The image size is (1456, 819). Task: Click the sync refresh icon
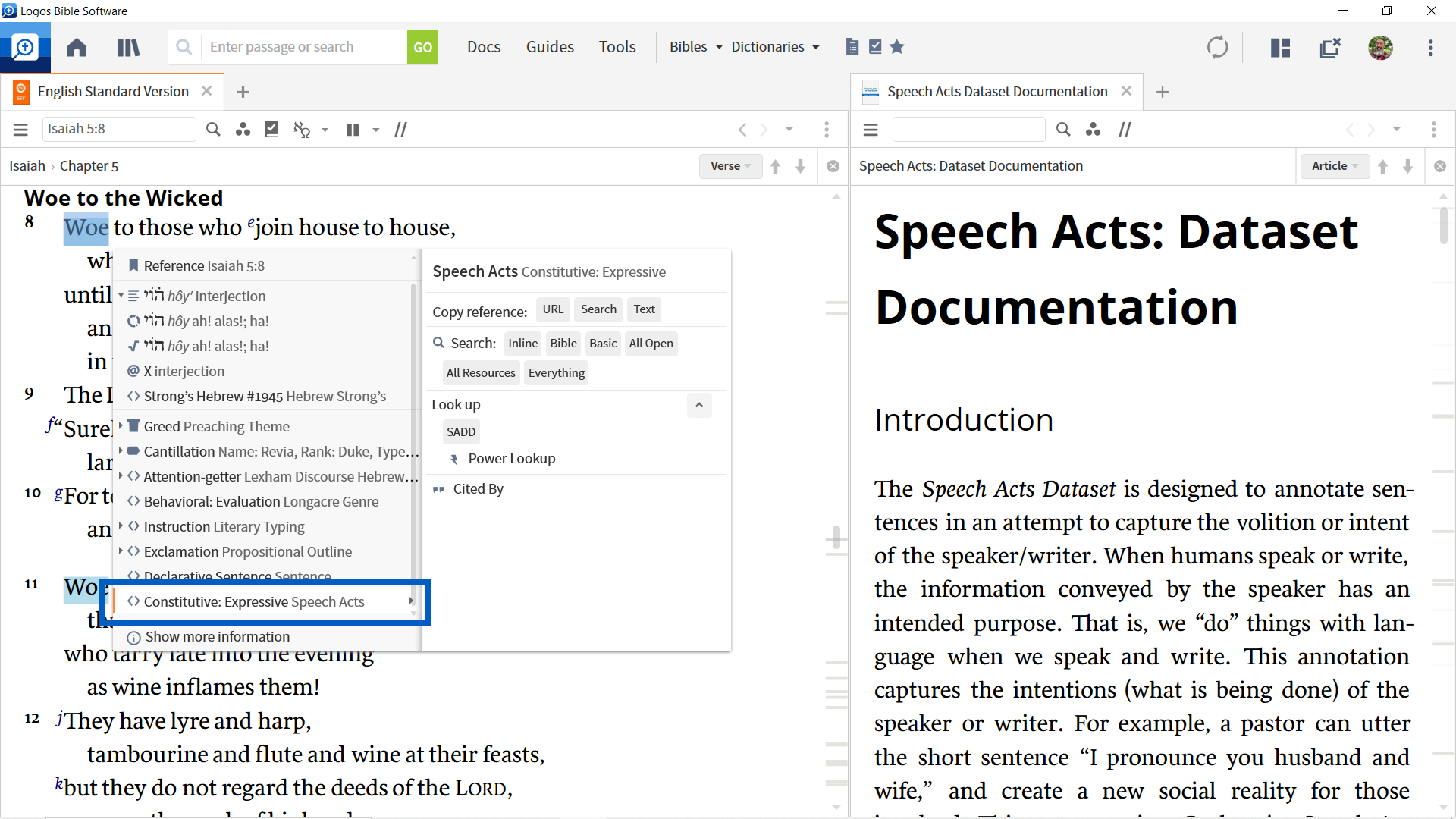click(1217, 47)
